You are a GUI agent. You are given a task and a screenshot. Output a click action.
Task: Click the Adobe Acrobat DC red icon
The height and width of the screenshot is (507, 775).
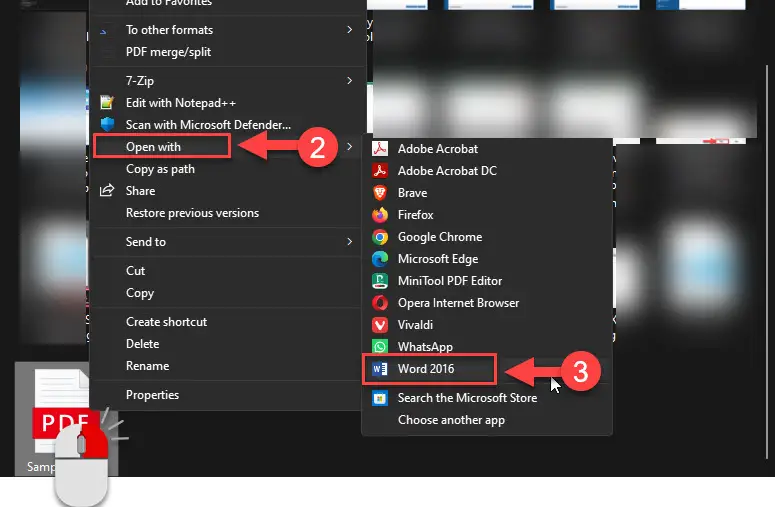point(380,170)
